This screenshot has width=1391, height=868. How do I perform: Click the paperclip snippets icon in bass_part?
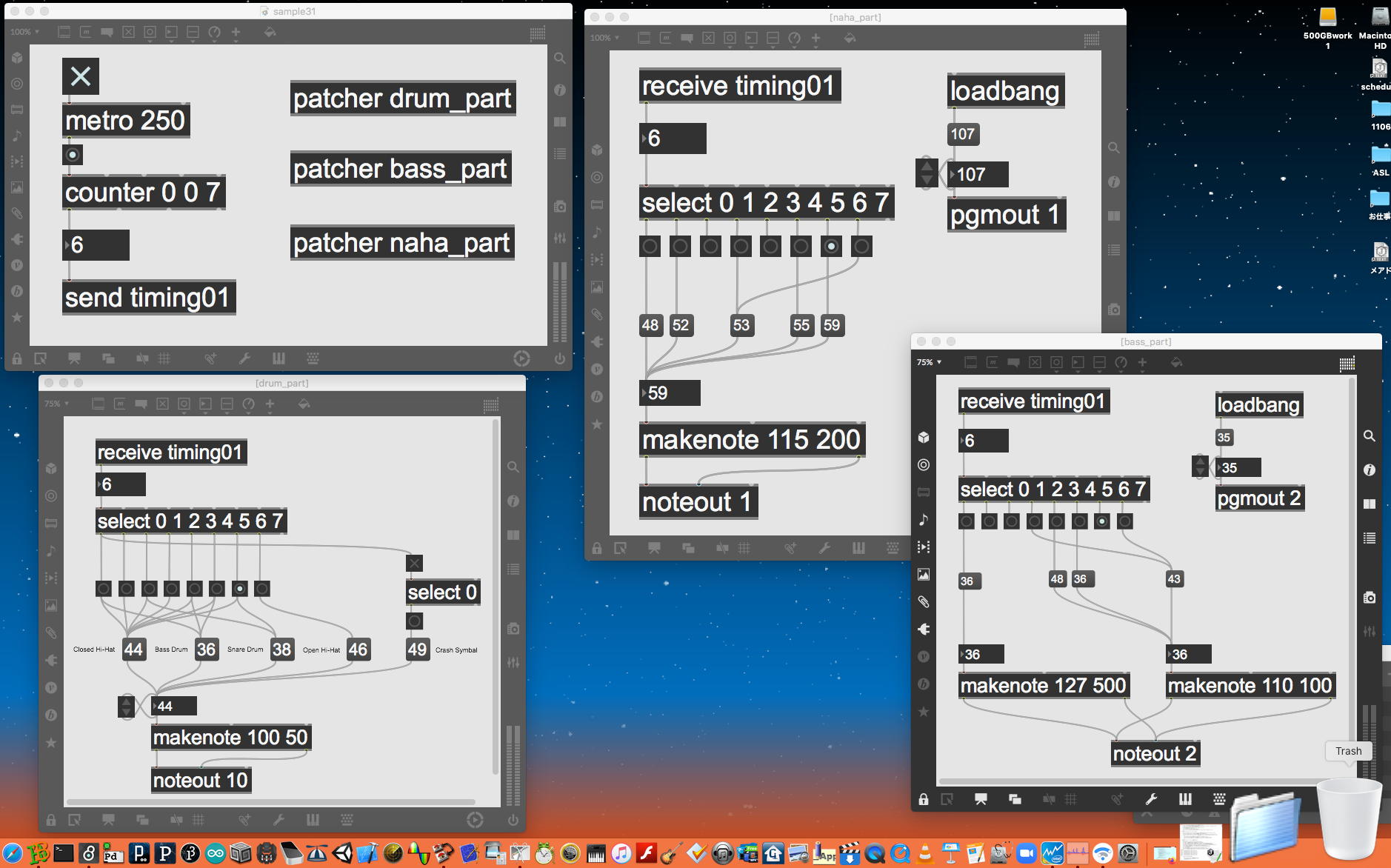tap(924, 601)
